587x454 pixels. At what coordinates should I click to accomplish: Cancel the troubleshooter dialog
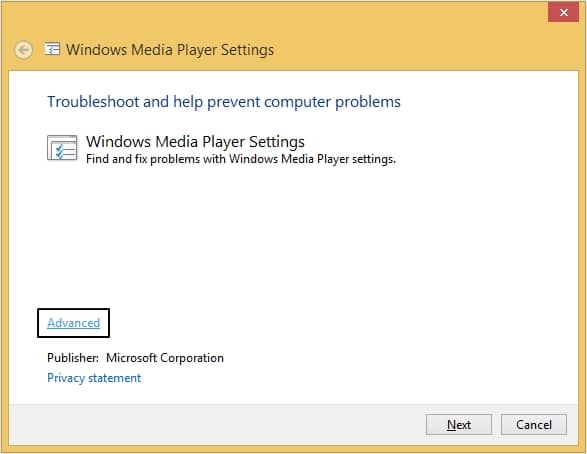coord(533,424)
